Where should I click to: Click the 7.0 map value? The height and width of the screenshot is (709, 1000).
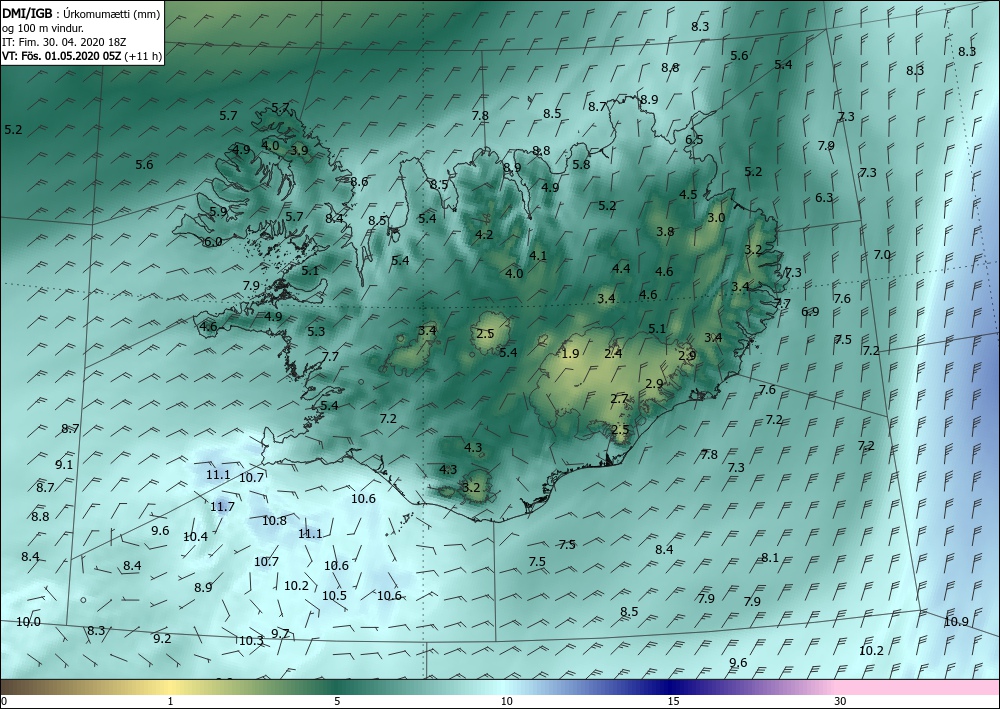tap(881, 254)
